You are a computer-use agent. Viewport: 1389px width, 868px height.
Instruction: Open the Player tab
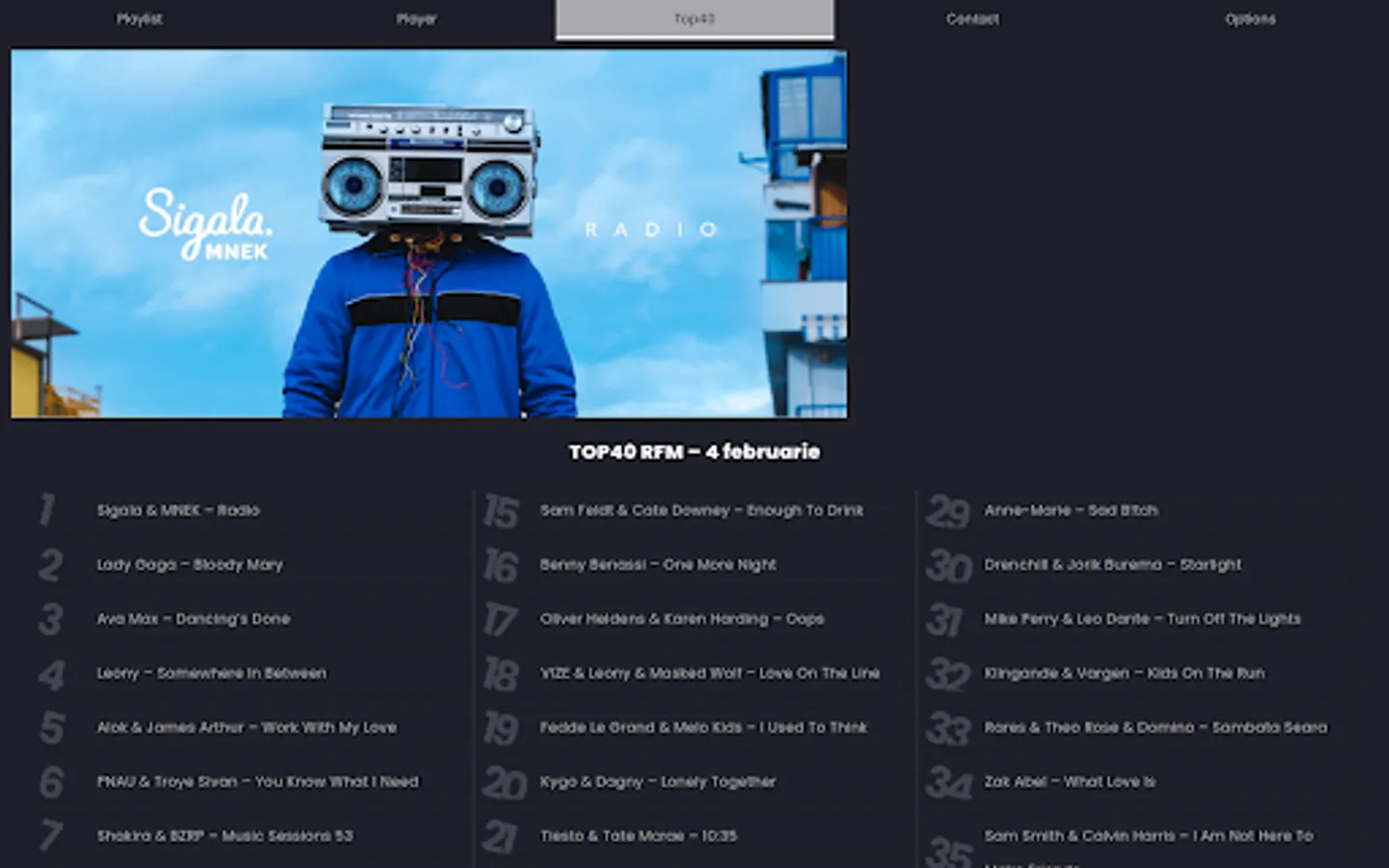pos(417,18)
